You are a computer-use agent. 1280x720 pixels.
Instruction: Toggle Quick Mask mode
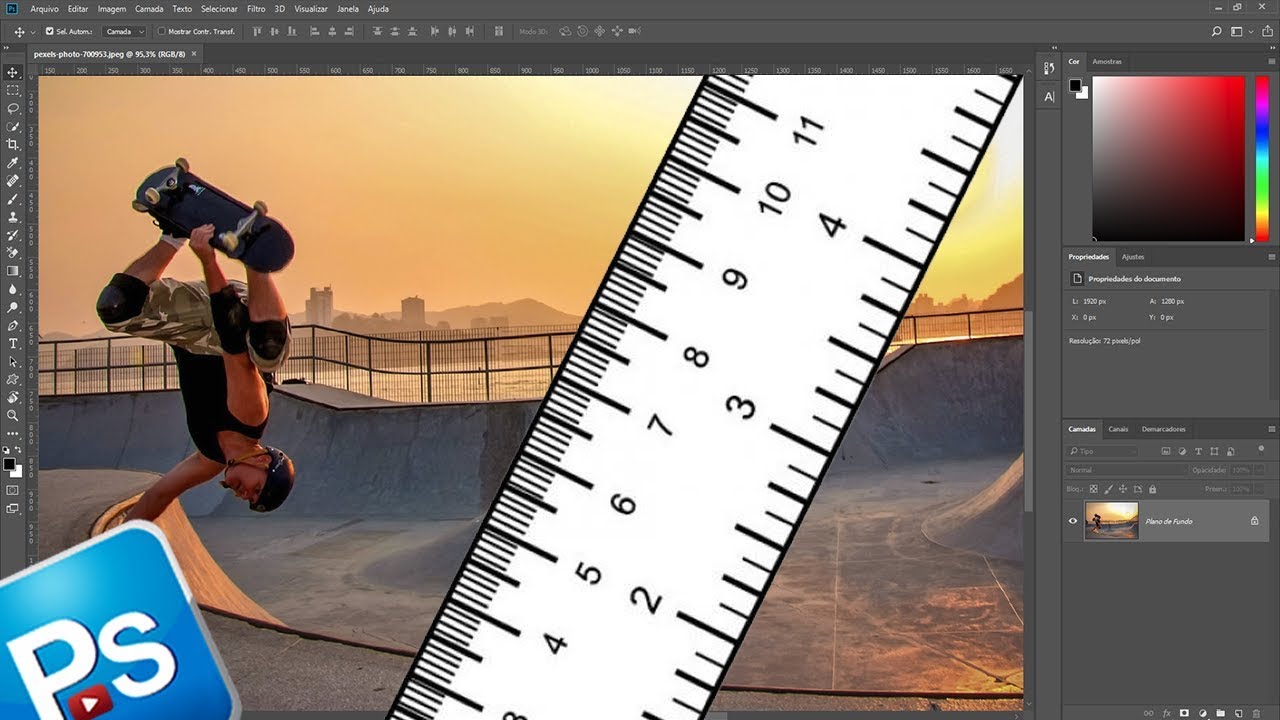pos(13,490)
